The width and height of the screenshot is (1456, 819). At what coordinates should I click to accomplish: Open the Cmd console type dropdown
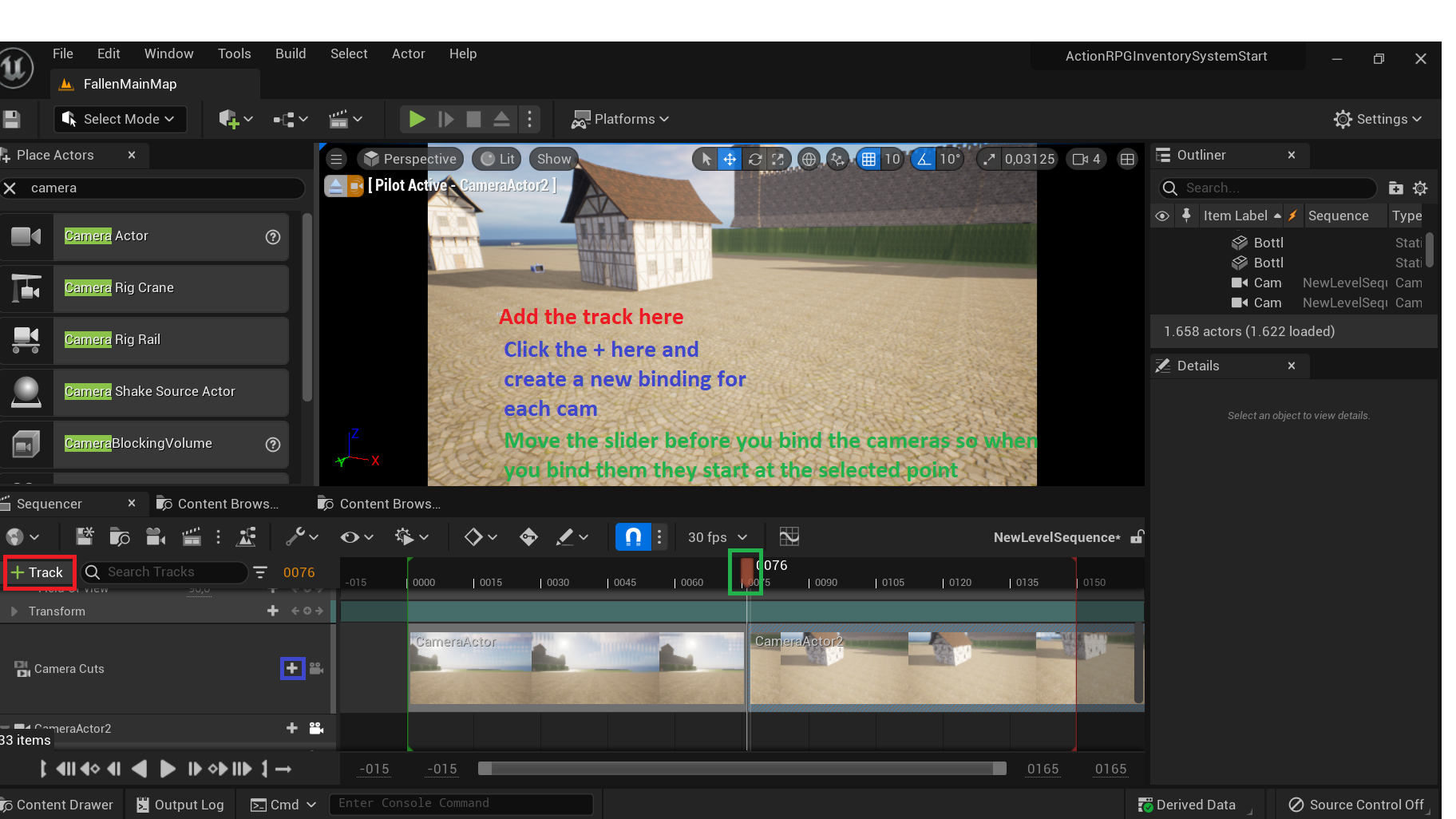pyautogui.click(x=283, y=805)
